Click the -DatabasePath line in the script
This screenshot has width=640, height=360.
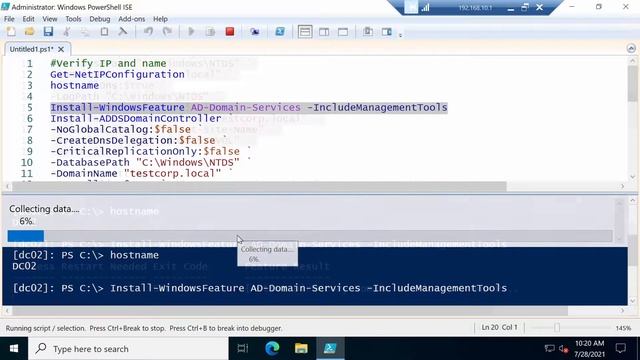[145, 162]
